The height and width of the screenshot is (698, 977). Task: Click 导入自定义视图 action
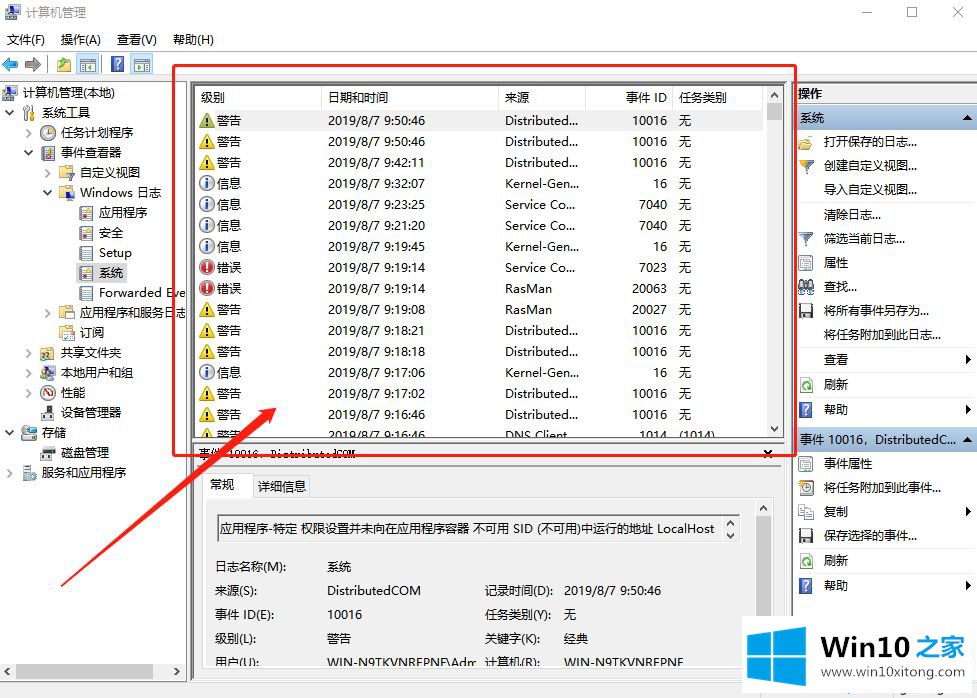tap(870, 189)
